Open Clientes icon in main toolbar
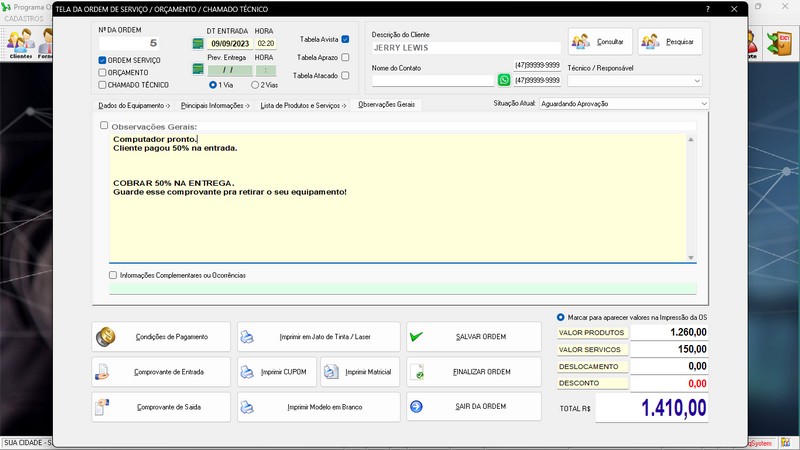Viewport: 800px width, 450px height. point(20,43)
